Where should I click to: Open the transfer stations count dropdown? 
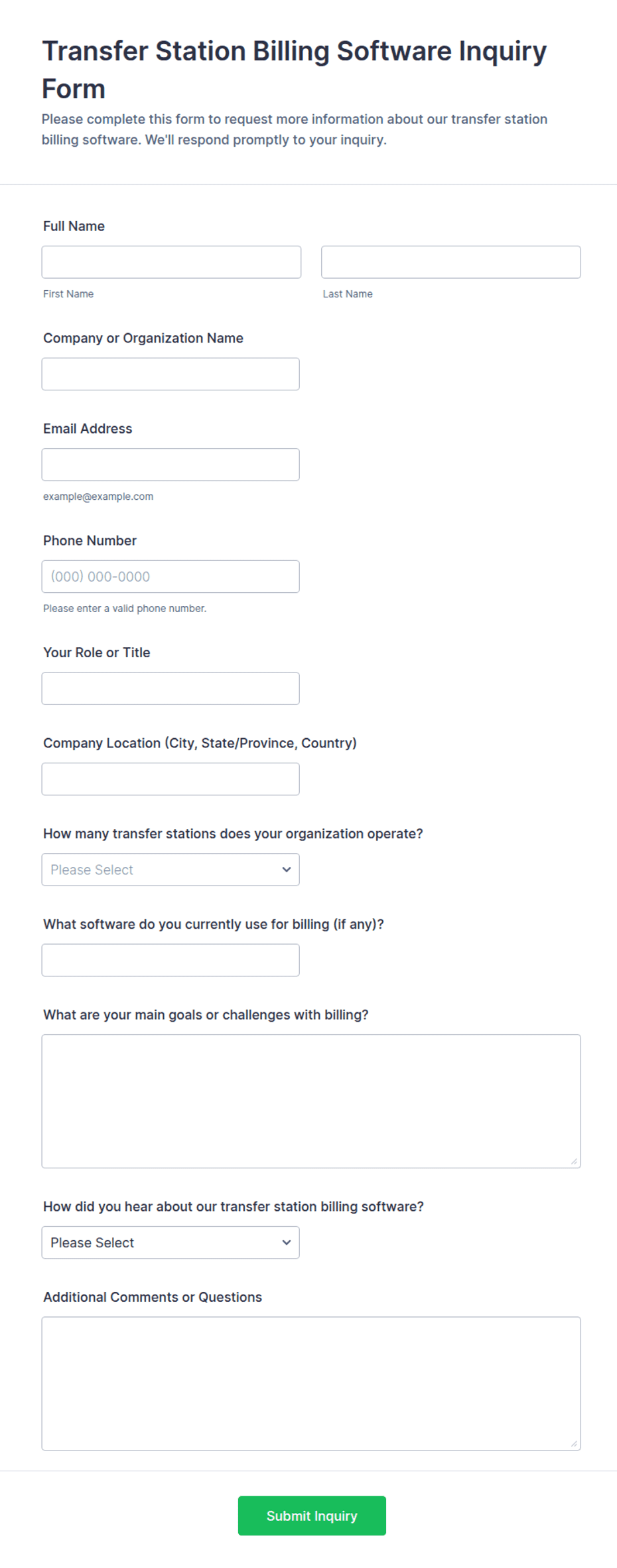tap(171, 870)
